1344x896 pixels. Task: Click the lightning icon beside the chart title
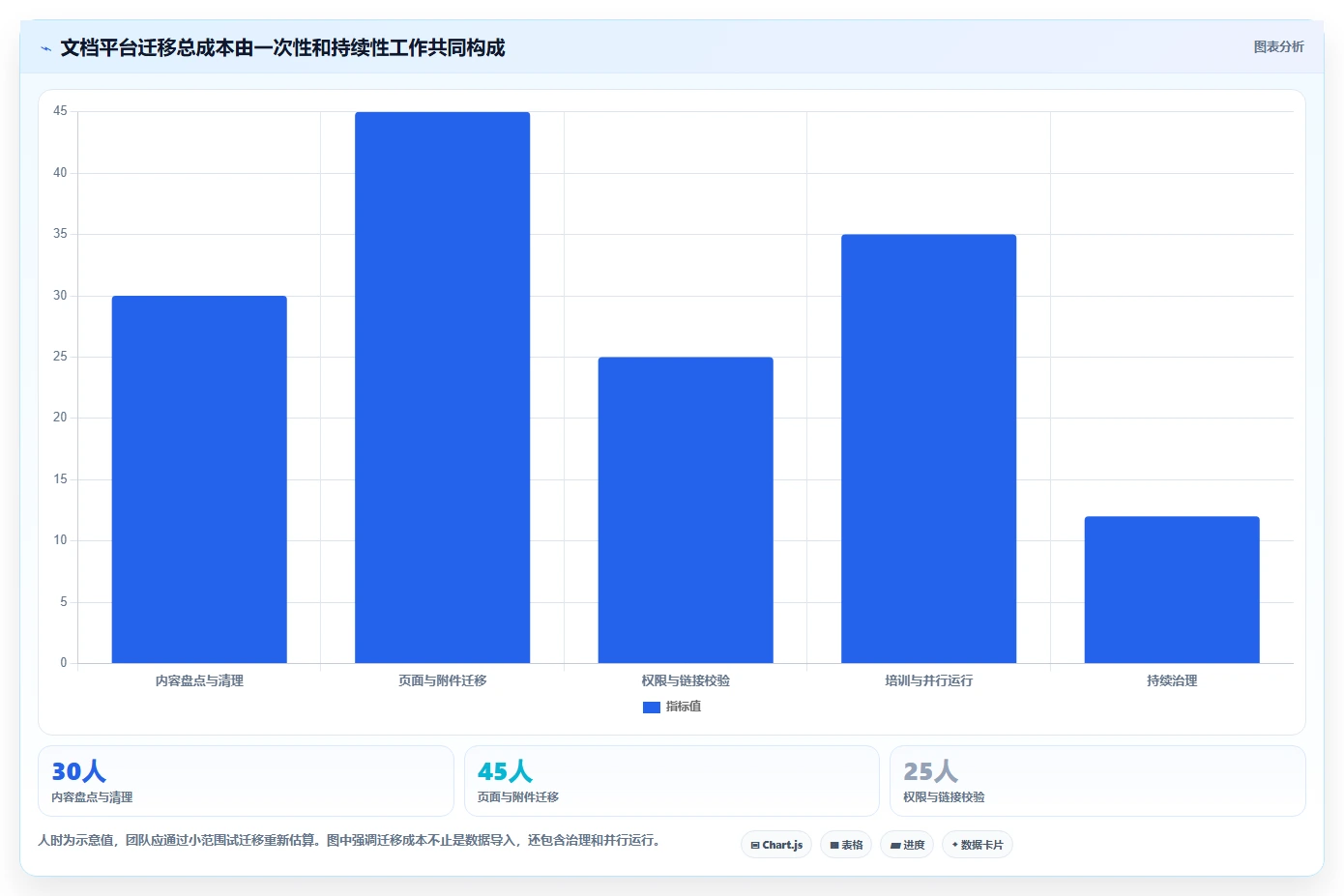click(45, 48)
